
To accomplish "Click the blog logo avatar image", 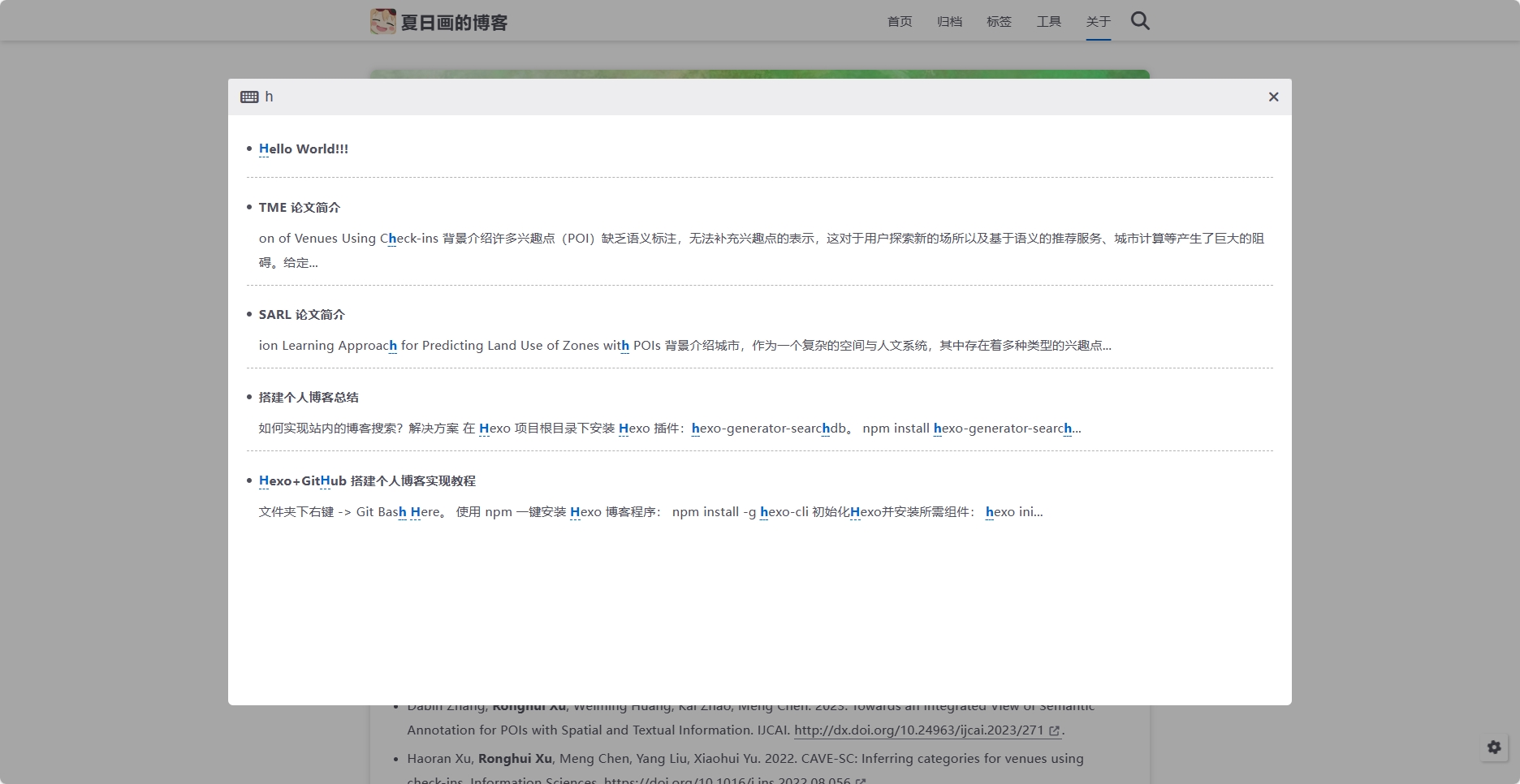I will (382, 22).
